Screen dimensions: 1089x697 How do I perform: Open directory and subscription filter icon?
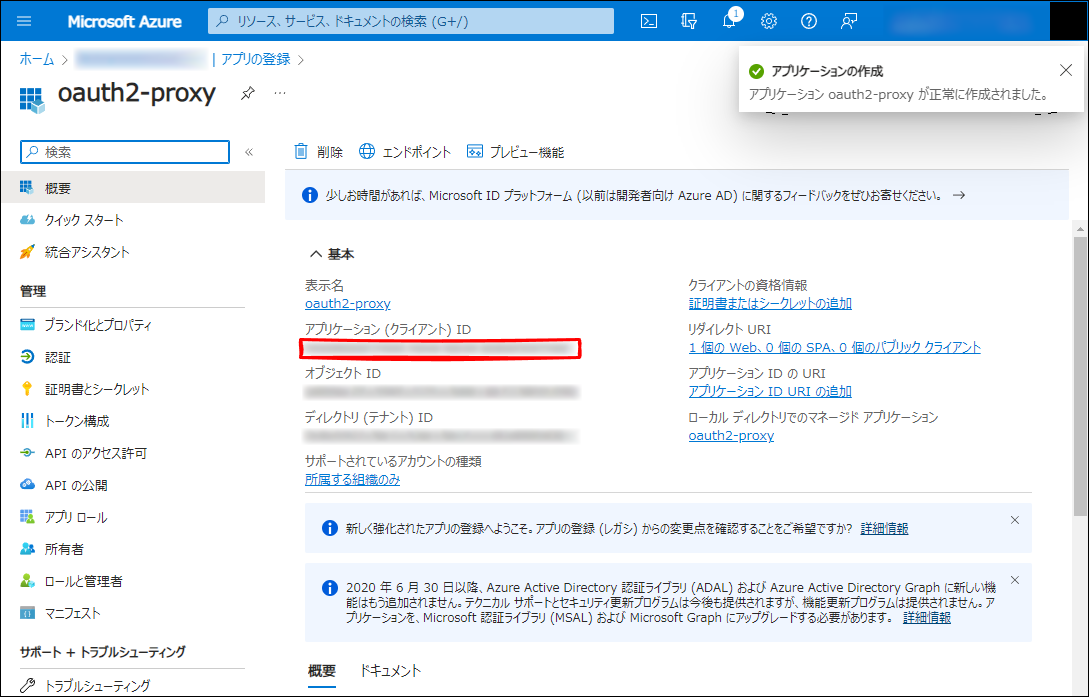(x=689, y=21)
